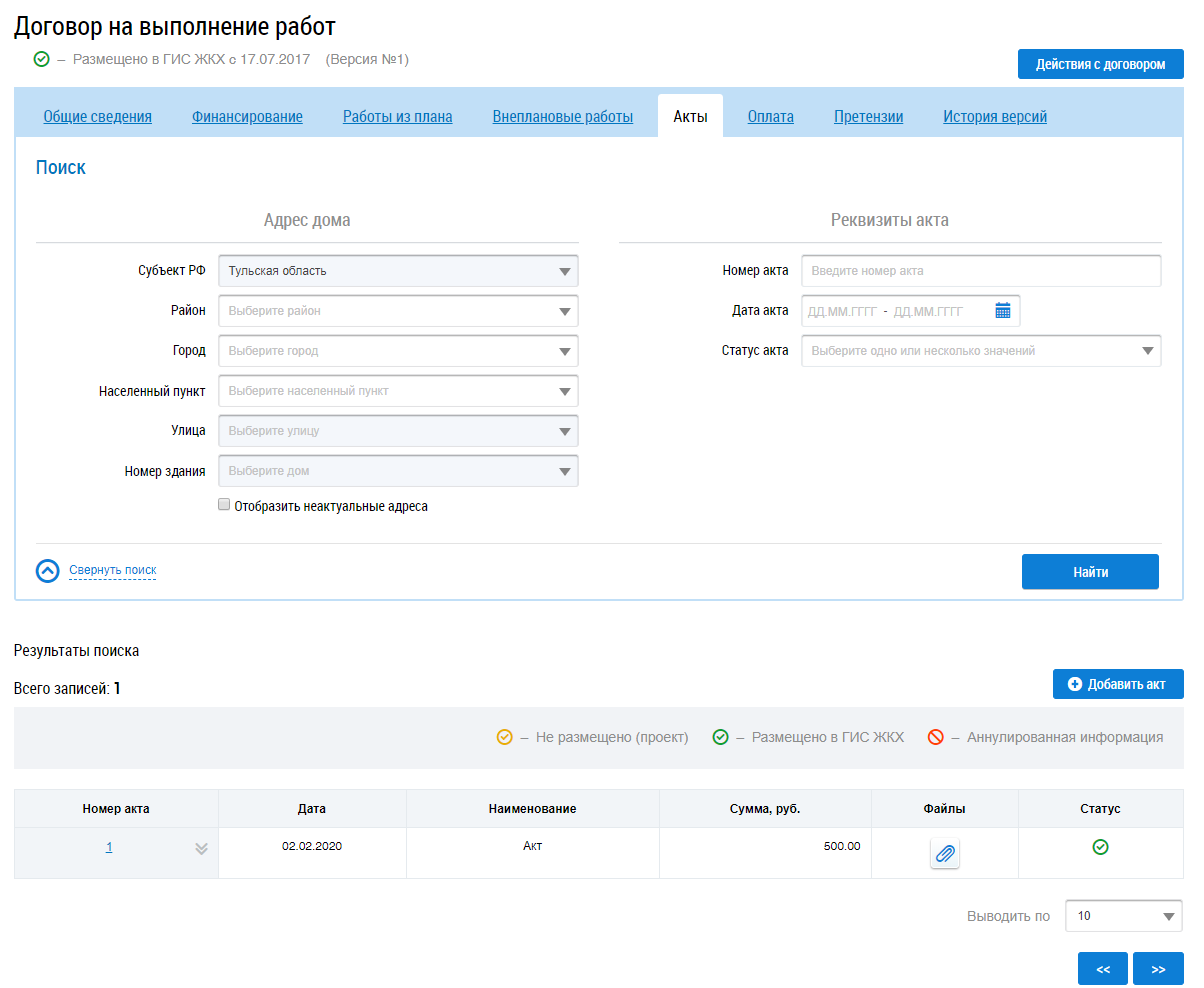Enable the show outdated addresses checkbox

click(224, 505)
